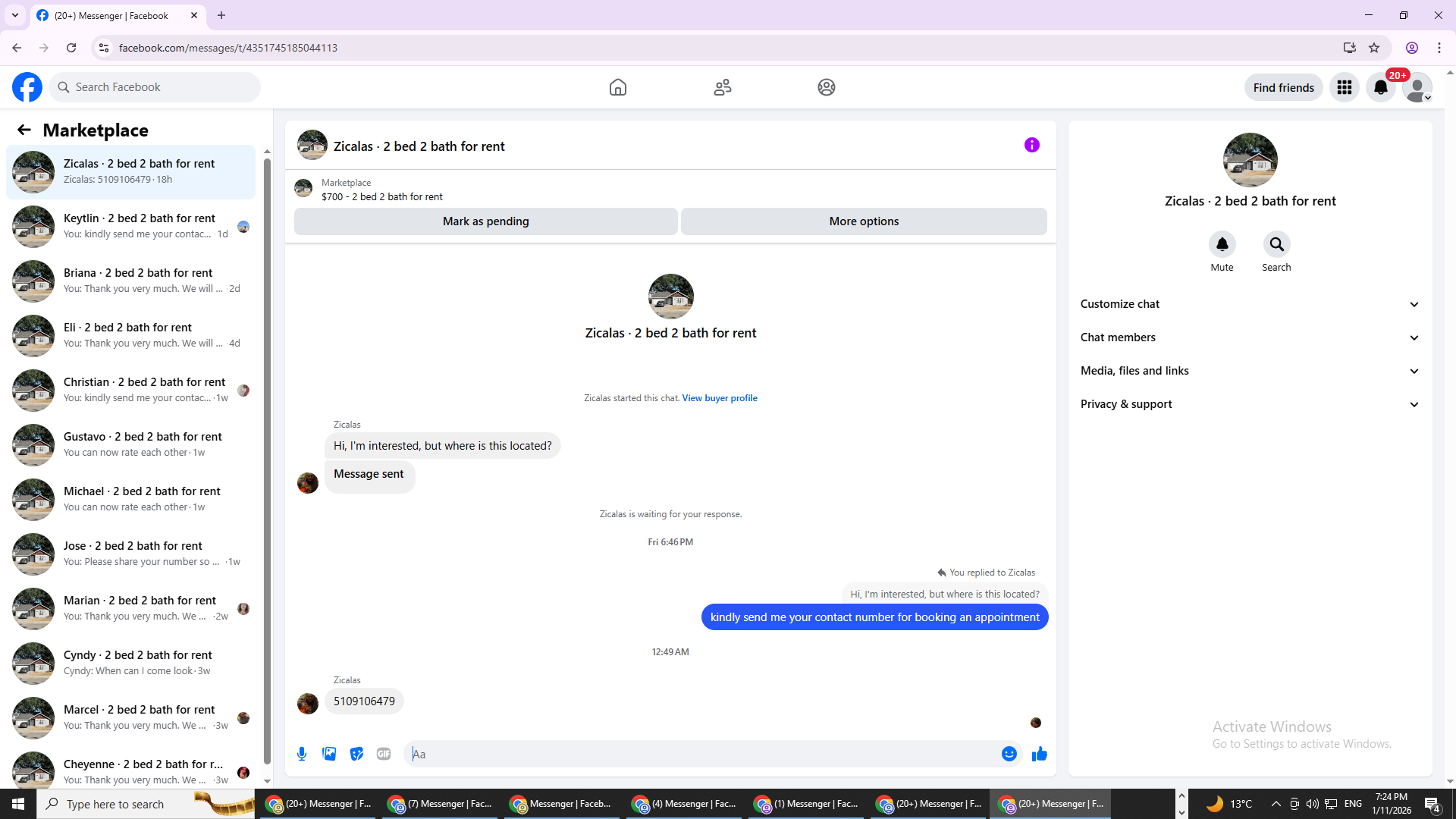Navigate back in the browser
Image resolution: width=1456 pixels, height=819 pixels.
[x=17, y=48]
